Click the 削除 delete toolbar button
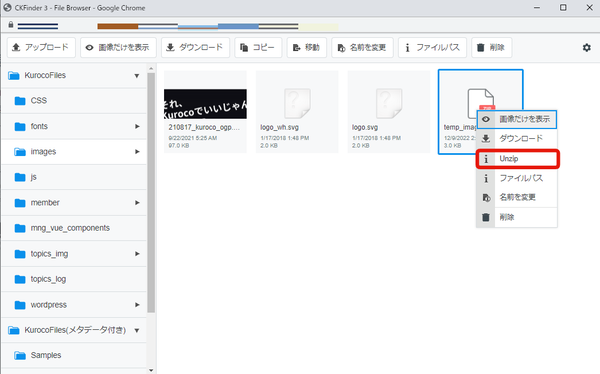The width and height of the screenshot is (600, 374). [492, 47]
